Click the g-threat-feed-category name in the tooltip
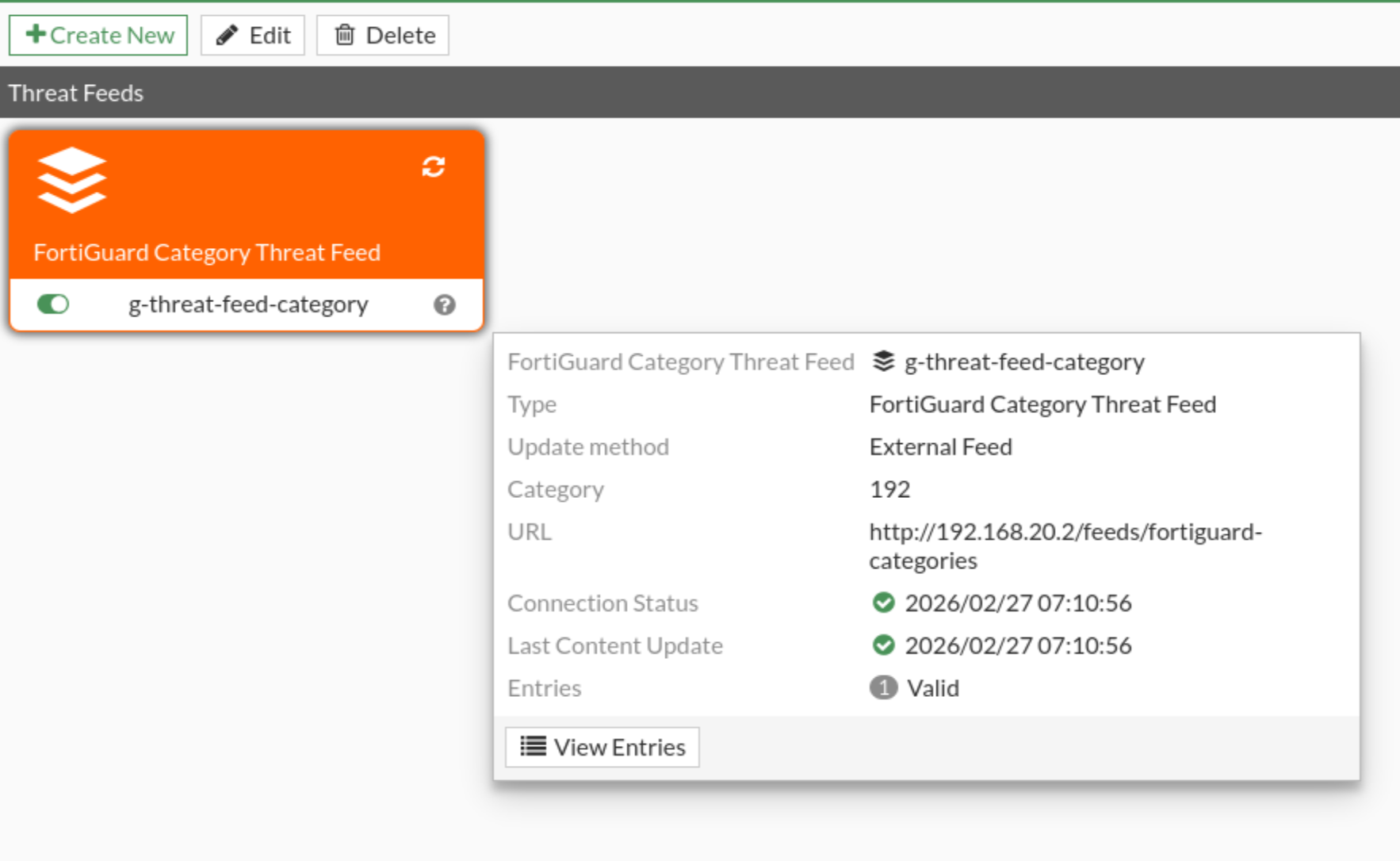Image resolution: width=1400 pixels, height=861 pixels. [1024, 362]
